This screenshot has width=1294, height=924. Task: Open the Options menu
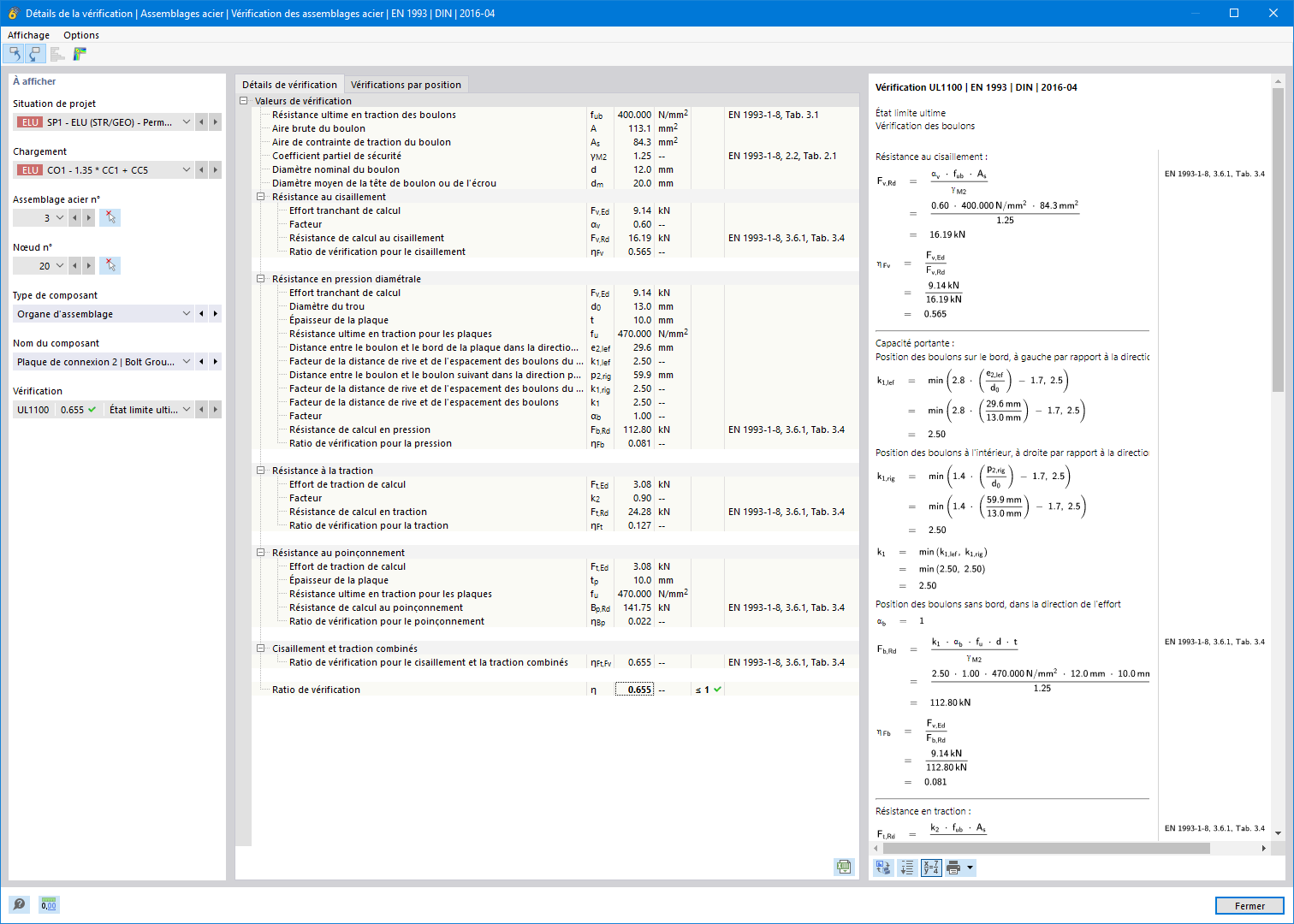tap(81, 35)
